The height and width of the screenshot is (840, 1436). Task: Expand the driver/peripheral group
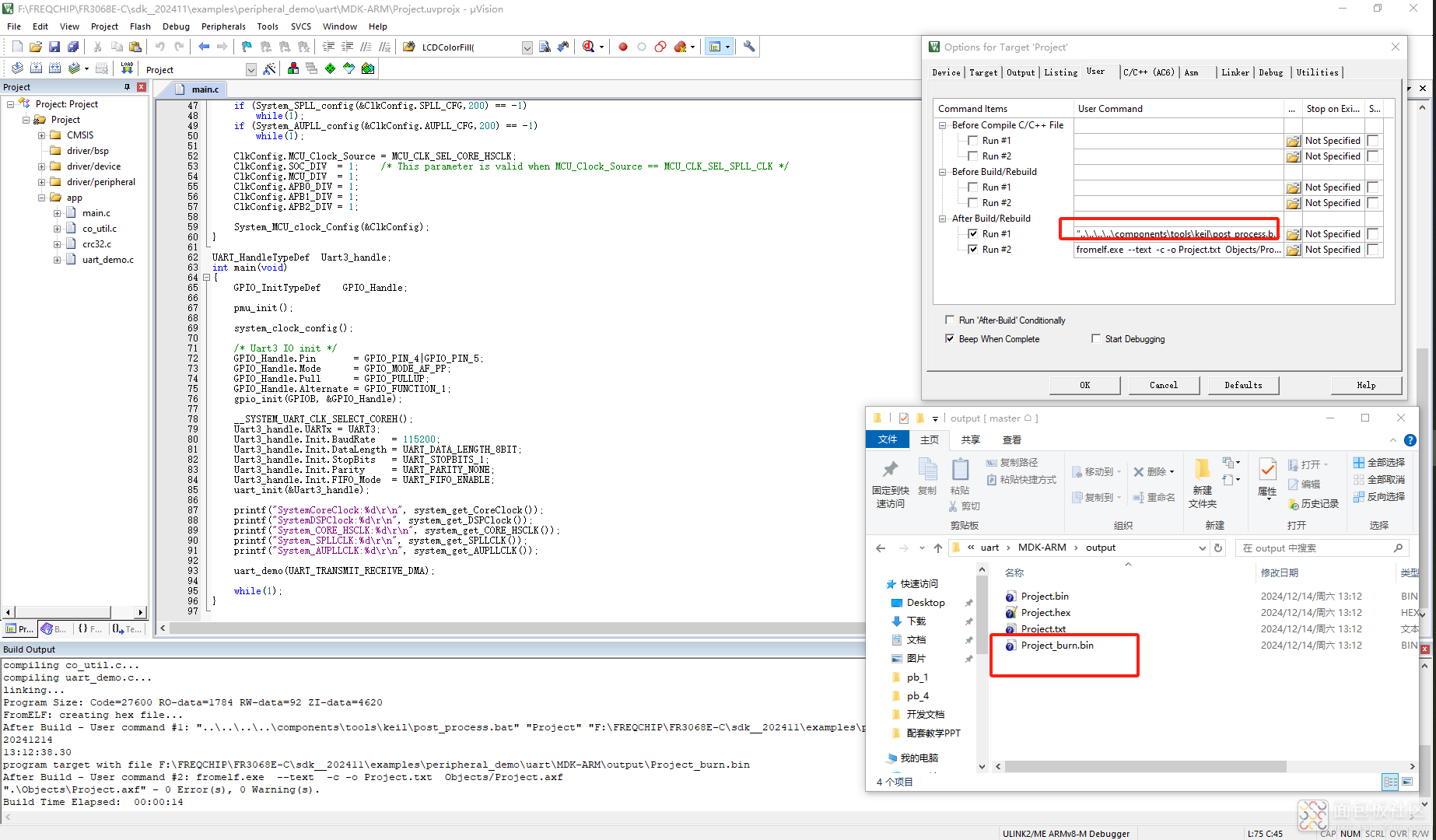coord(41,182)
